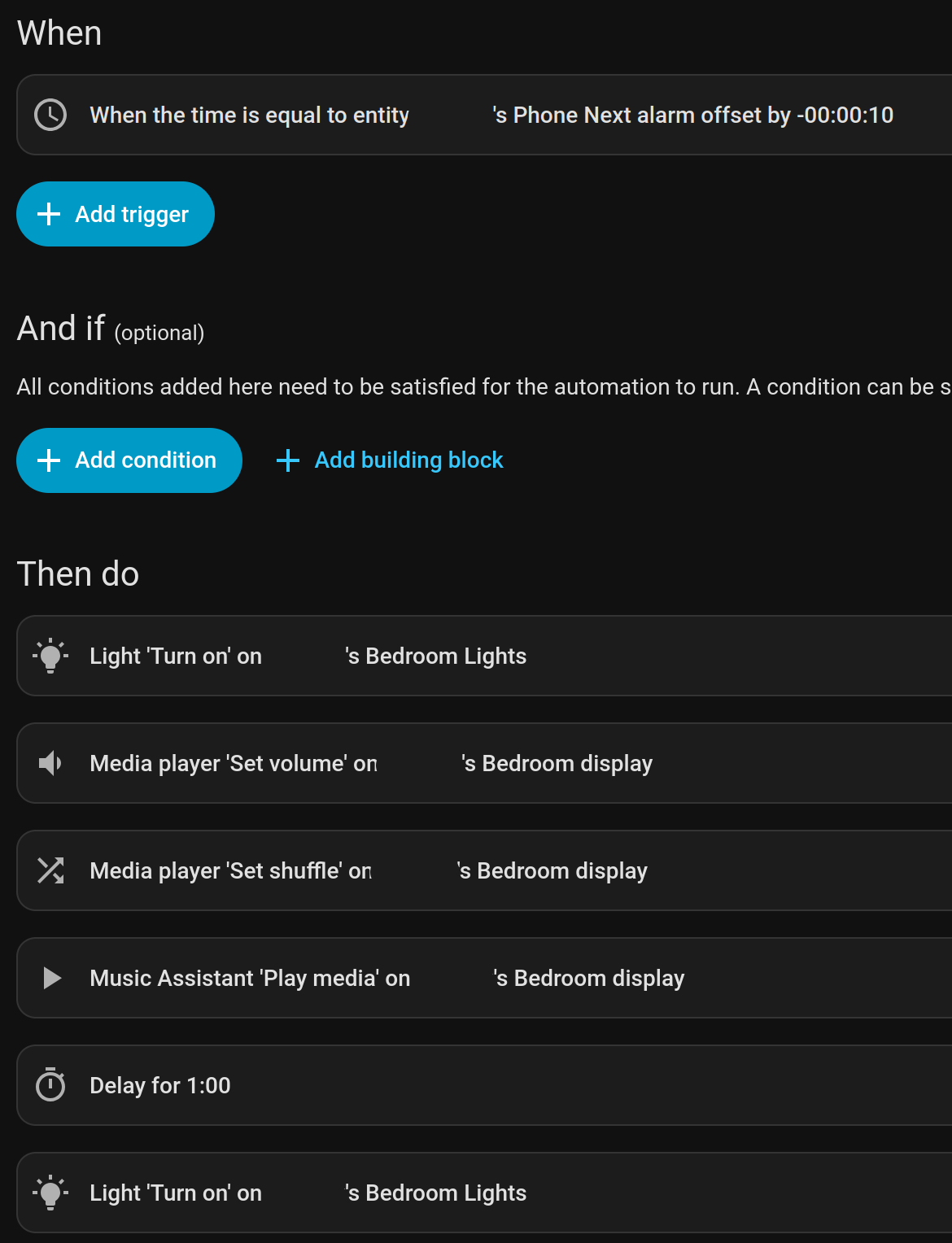Open the Add building block link
The image size is (952, 1243).
[408, 460]
